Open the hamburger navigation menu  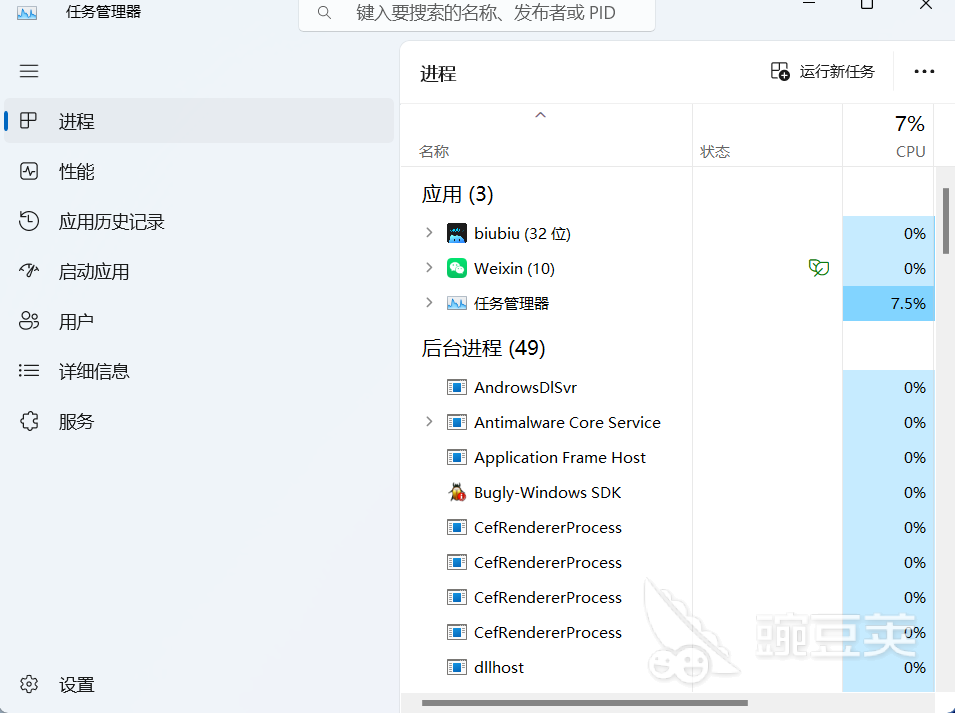[x=29, y=71]
